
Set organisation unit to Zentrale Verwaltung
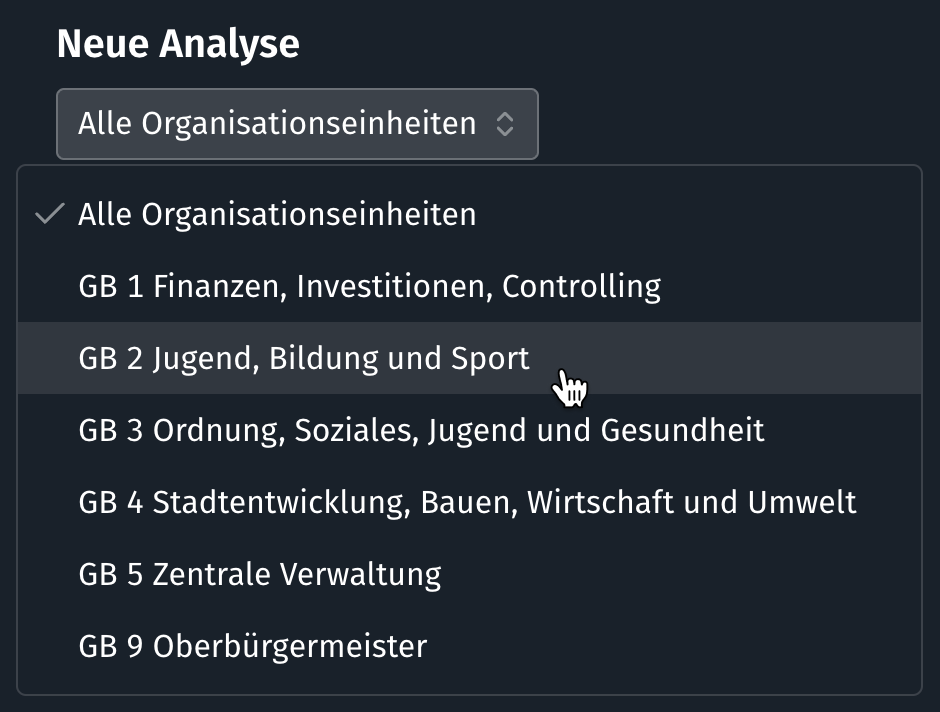pos(259,574)
